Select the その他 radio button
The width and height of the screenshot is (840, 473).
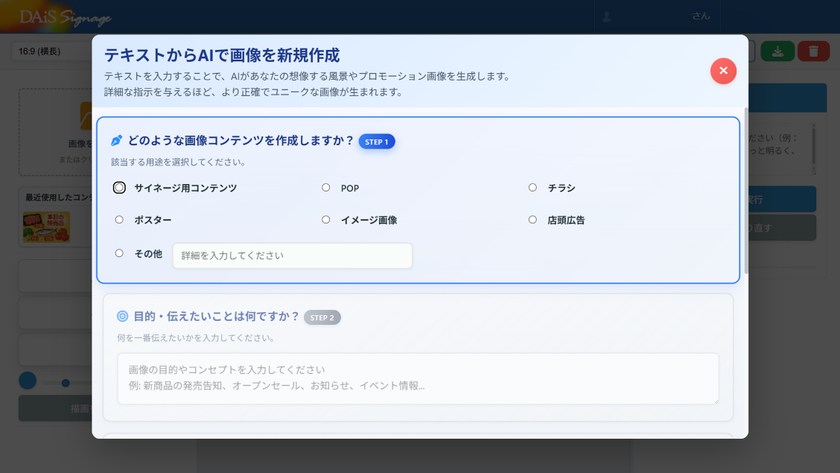(120, 253)
